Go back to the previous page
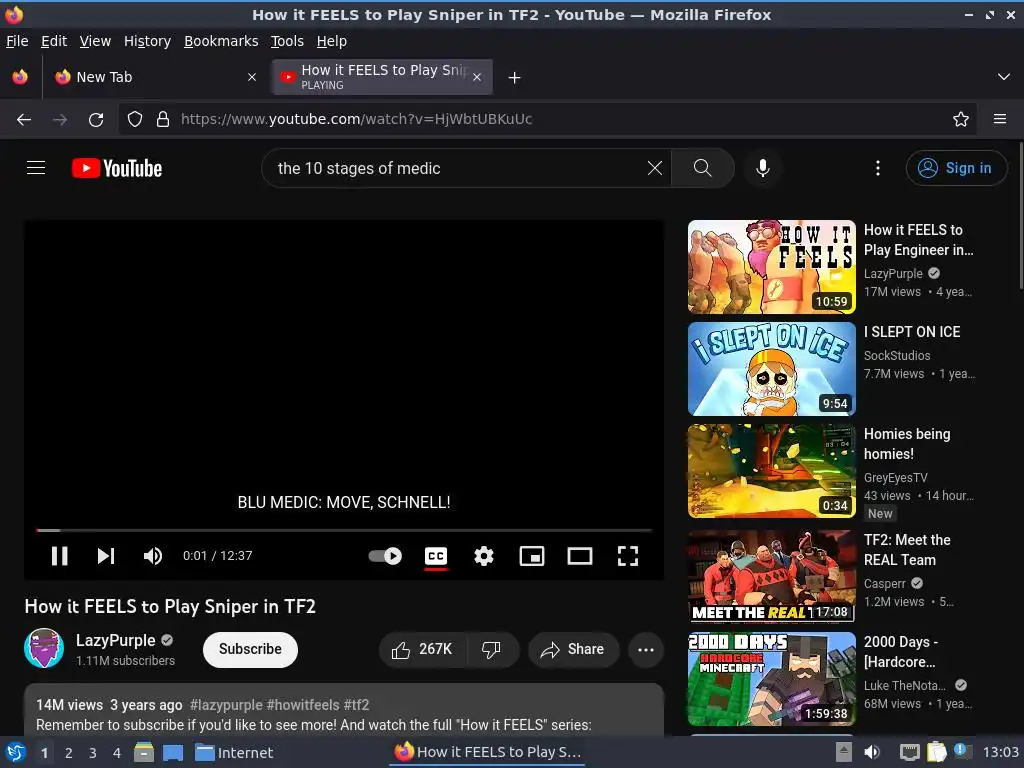The width and height of the screenshot is (1024, 768). click(24, 120)
